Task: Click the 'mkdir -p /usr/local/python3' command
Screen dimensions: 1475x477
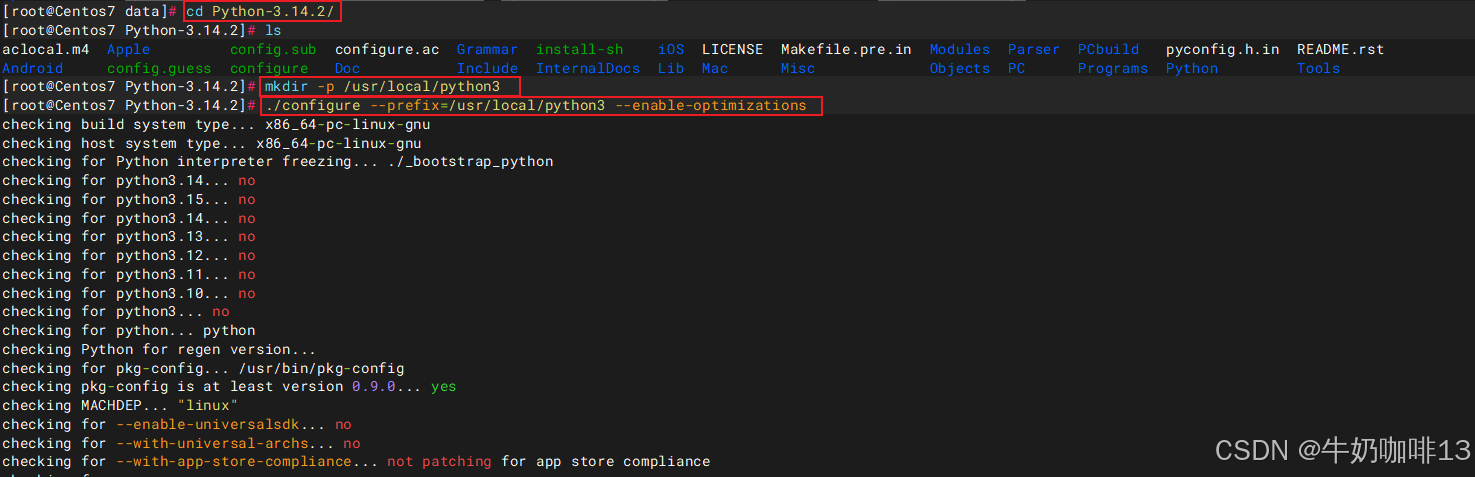Action: click(382, 87)
